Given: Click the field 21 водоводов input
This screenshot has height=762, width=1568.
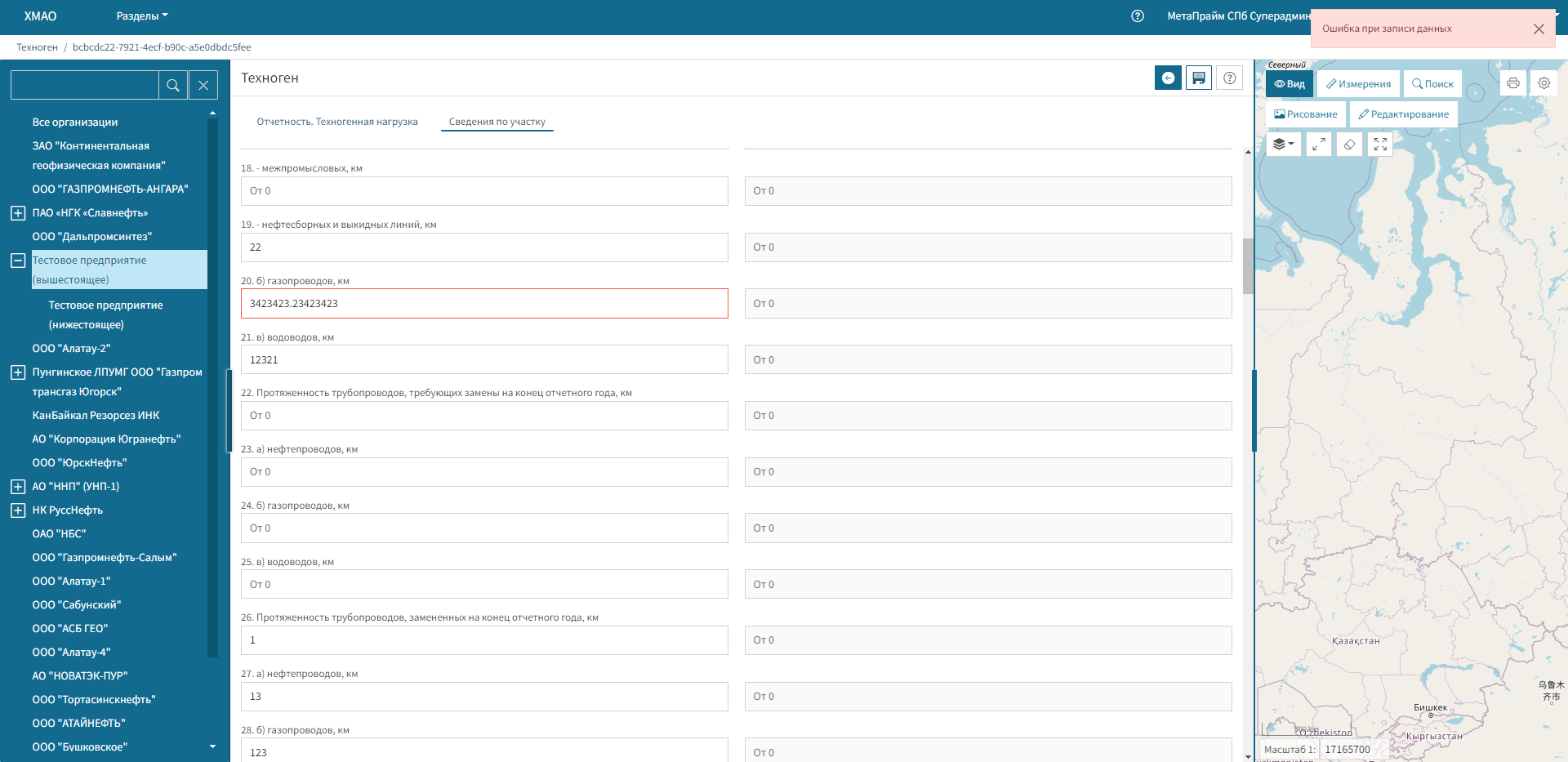Looking at the screenshot, I should pos(484,359).
